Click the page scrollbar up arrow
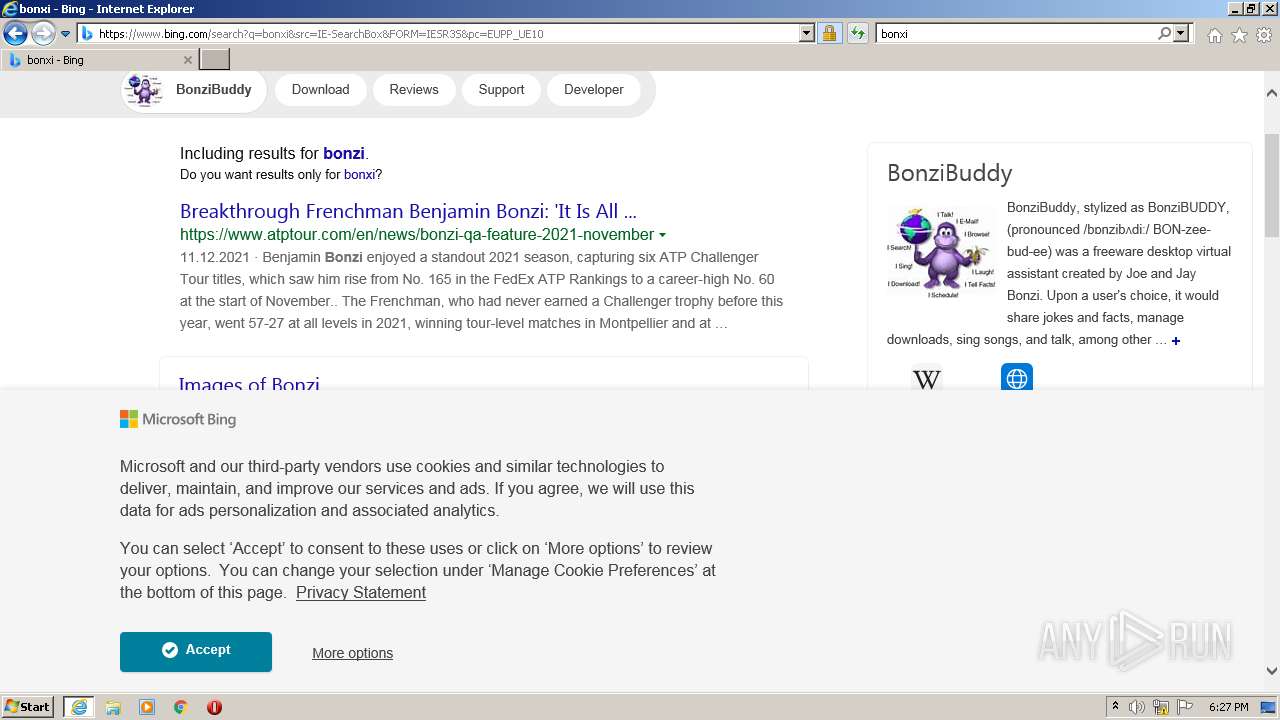 (1272, 93)
